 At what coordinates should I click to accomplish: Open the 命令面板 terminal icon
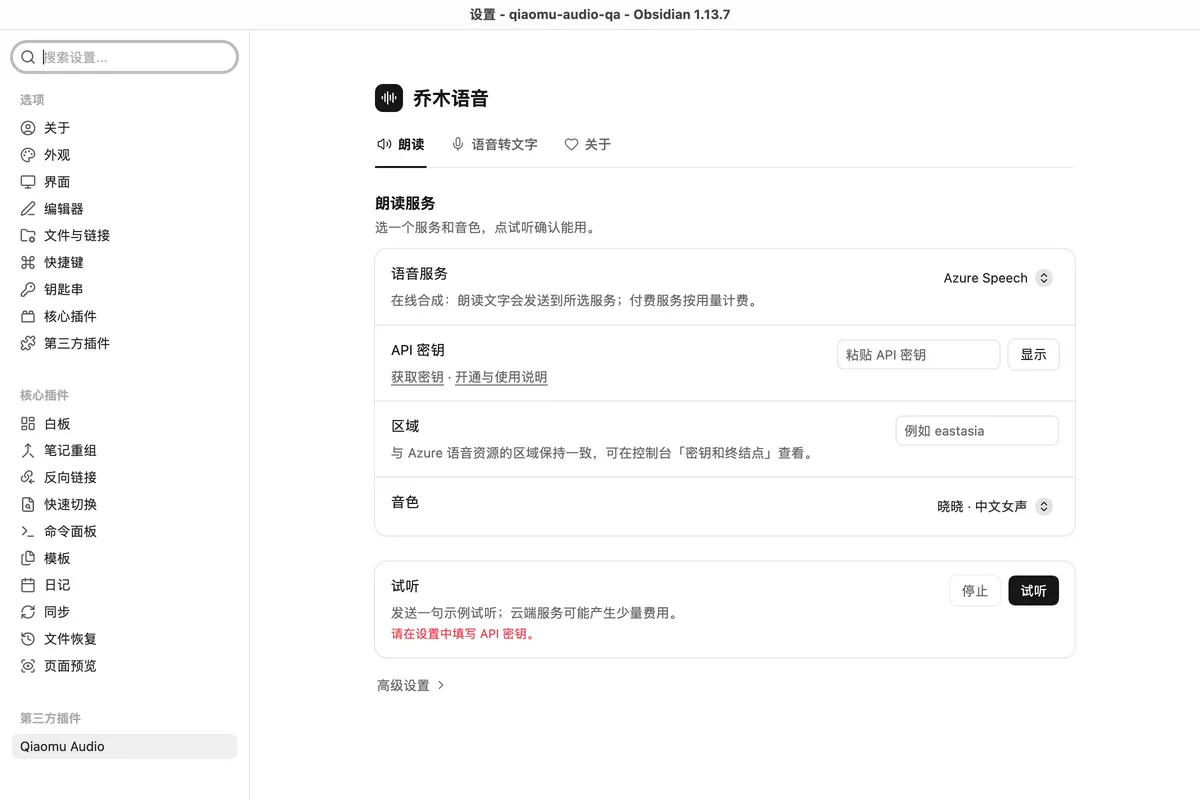pyautogui.click(x=28, y=532)
